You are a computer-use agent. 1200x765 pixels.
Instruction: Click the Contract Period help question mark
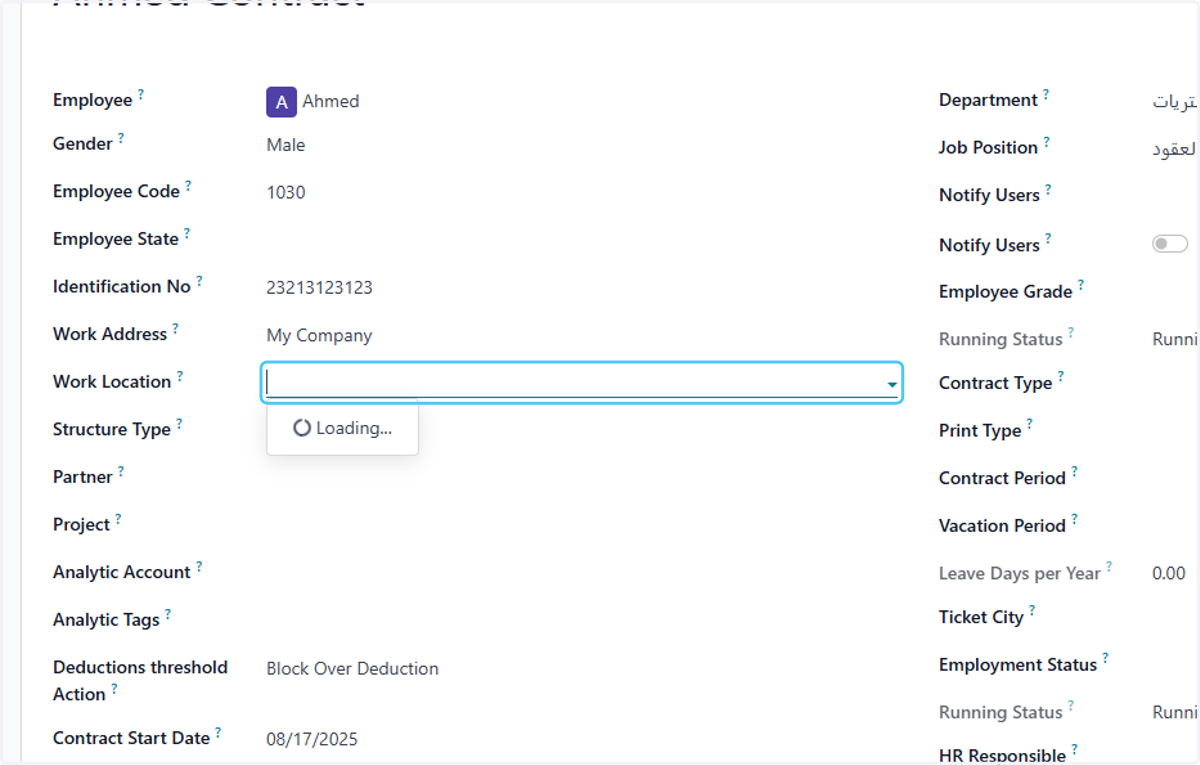point(1075,472)
